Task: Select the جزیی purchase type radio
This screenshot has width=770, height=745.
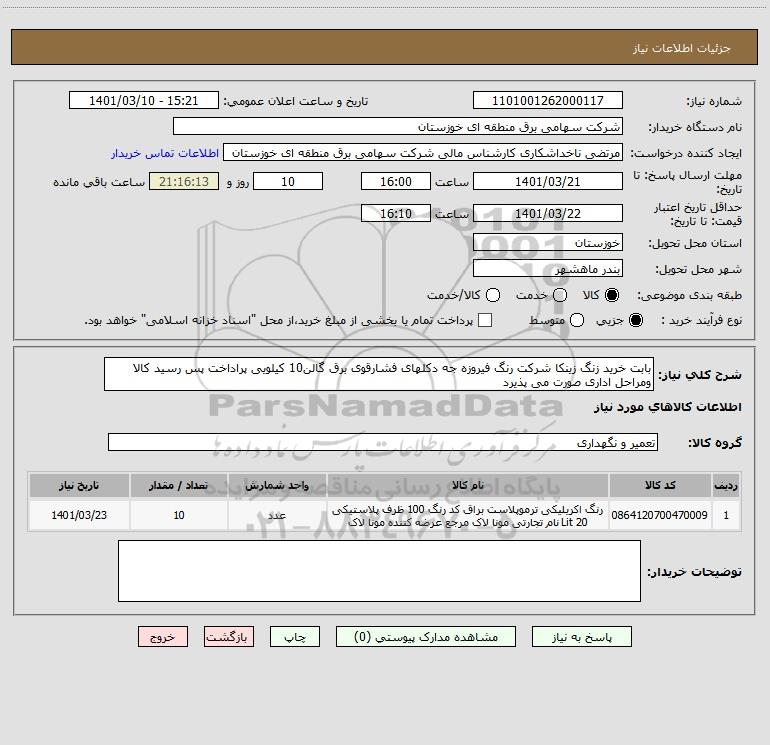Action: (x=635, y=320)
